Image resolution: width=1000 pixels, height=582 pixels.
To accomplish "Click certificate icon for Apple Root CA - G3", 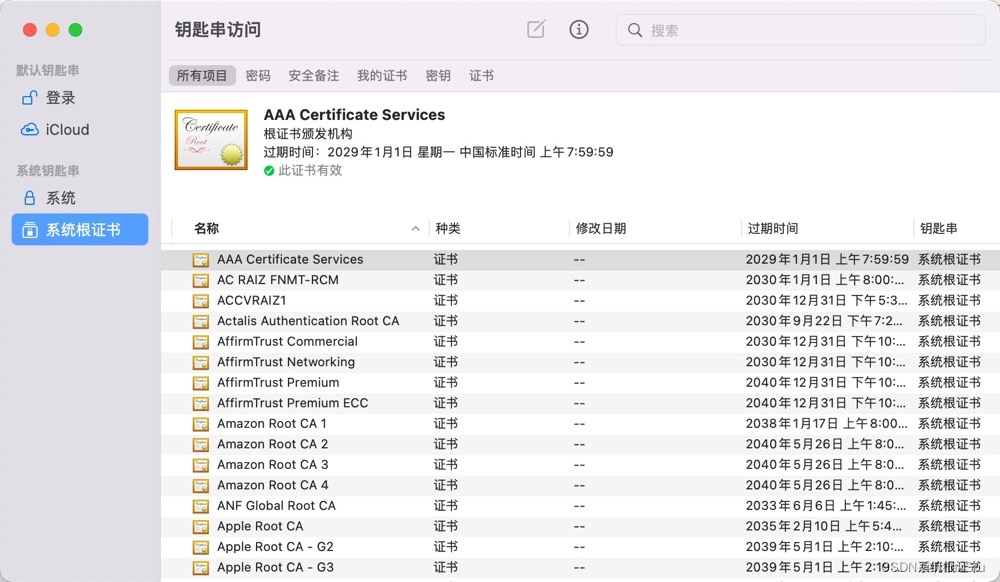I will [x=201, y=567].
